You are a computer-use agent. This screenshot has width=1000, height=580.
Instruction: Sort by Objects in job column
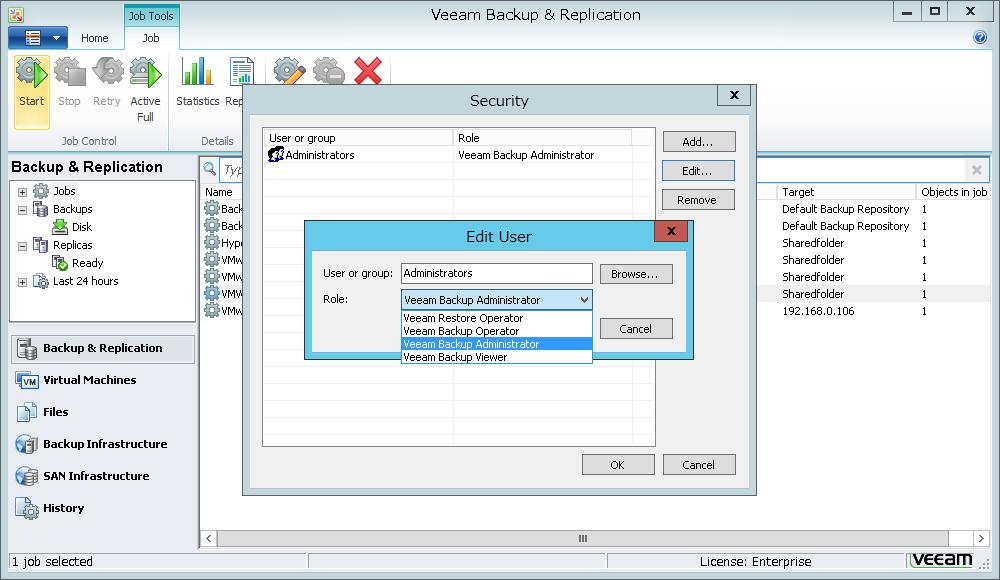click(x=953, y=192)
